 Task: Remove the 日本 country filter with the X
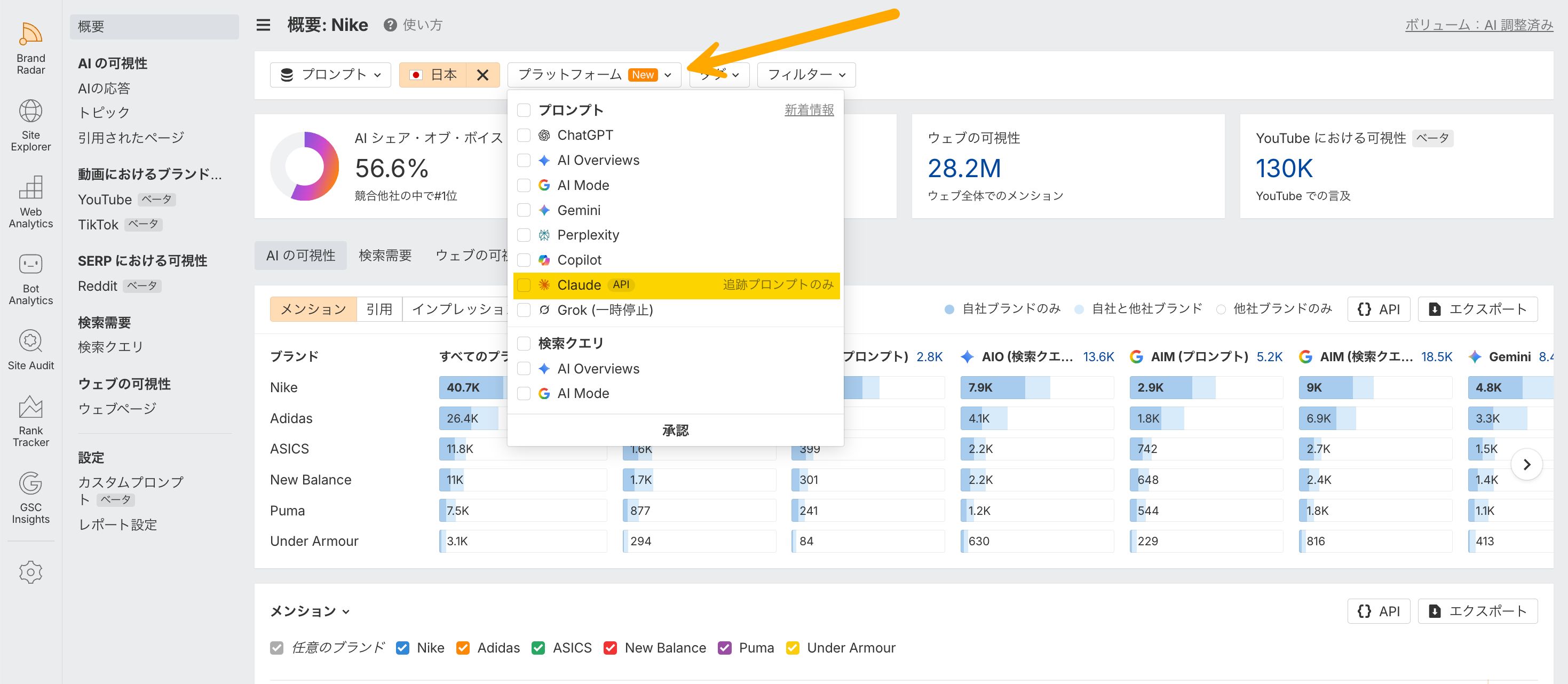pyautogui.click(x=482, y=75)
